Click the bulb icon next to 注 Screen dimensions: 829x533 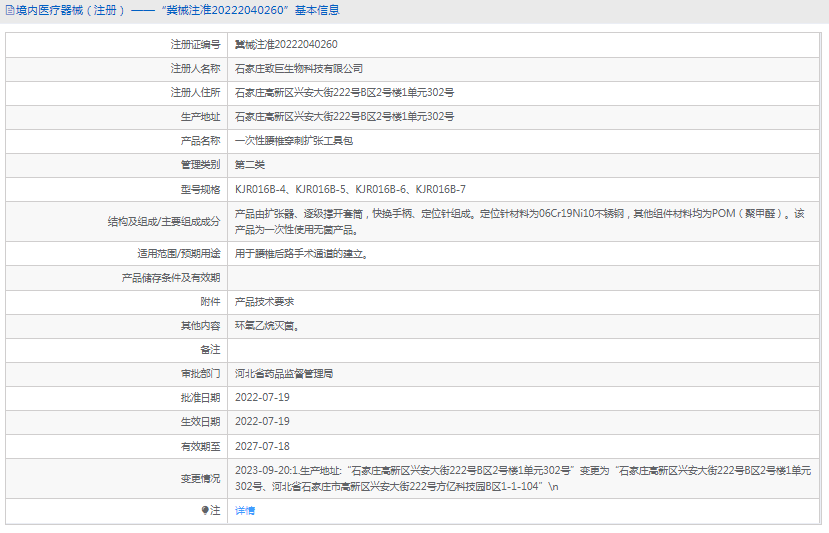coord(205,510)
